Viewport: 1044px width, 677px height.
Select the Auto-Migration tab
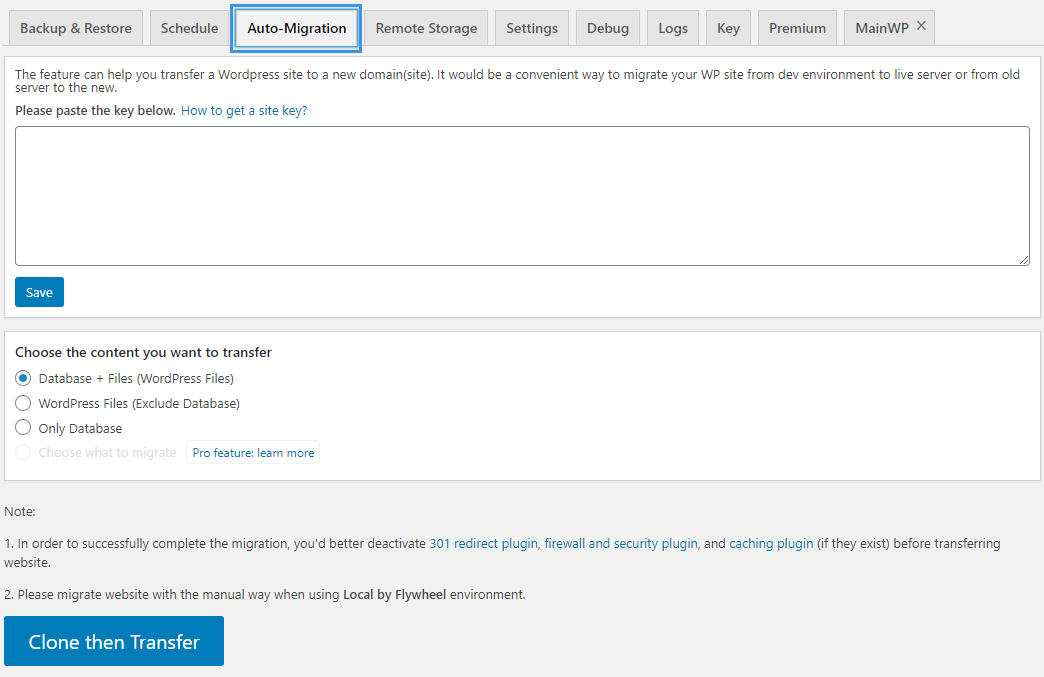(296, 28)
